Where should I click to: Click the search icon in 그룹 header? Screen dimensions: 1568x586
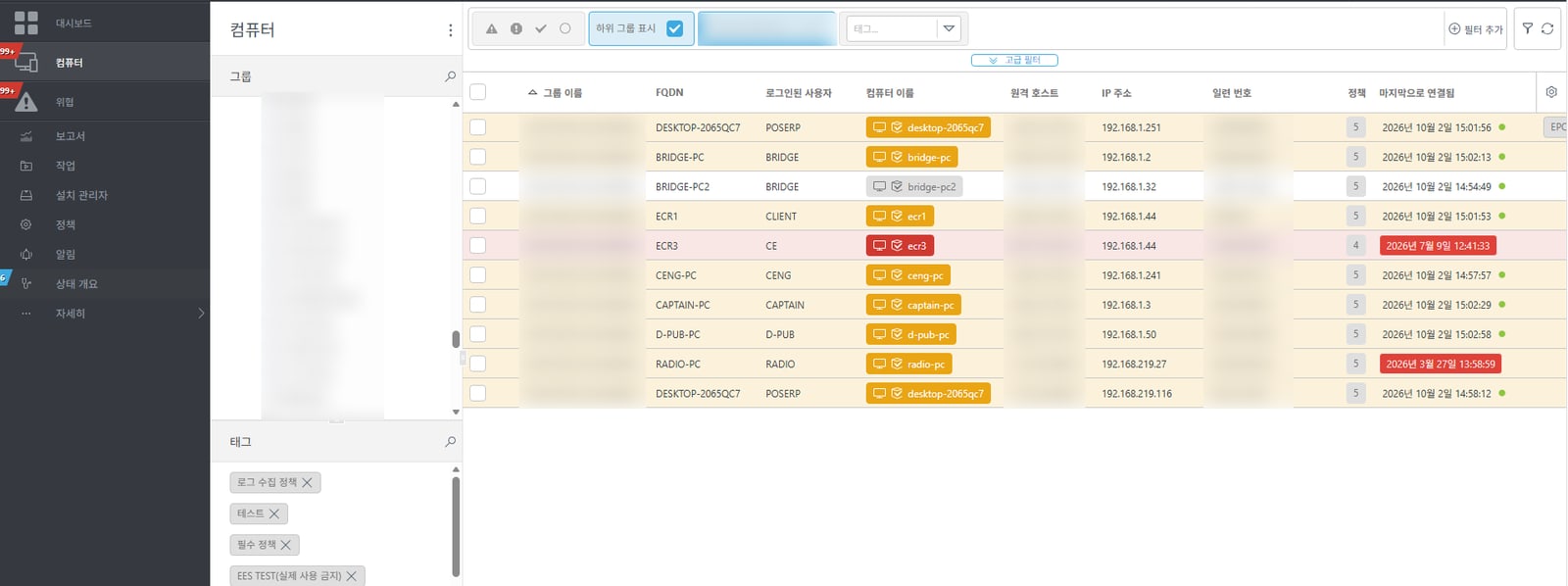(450, 76)
